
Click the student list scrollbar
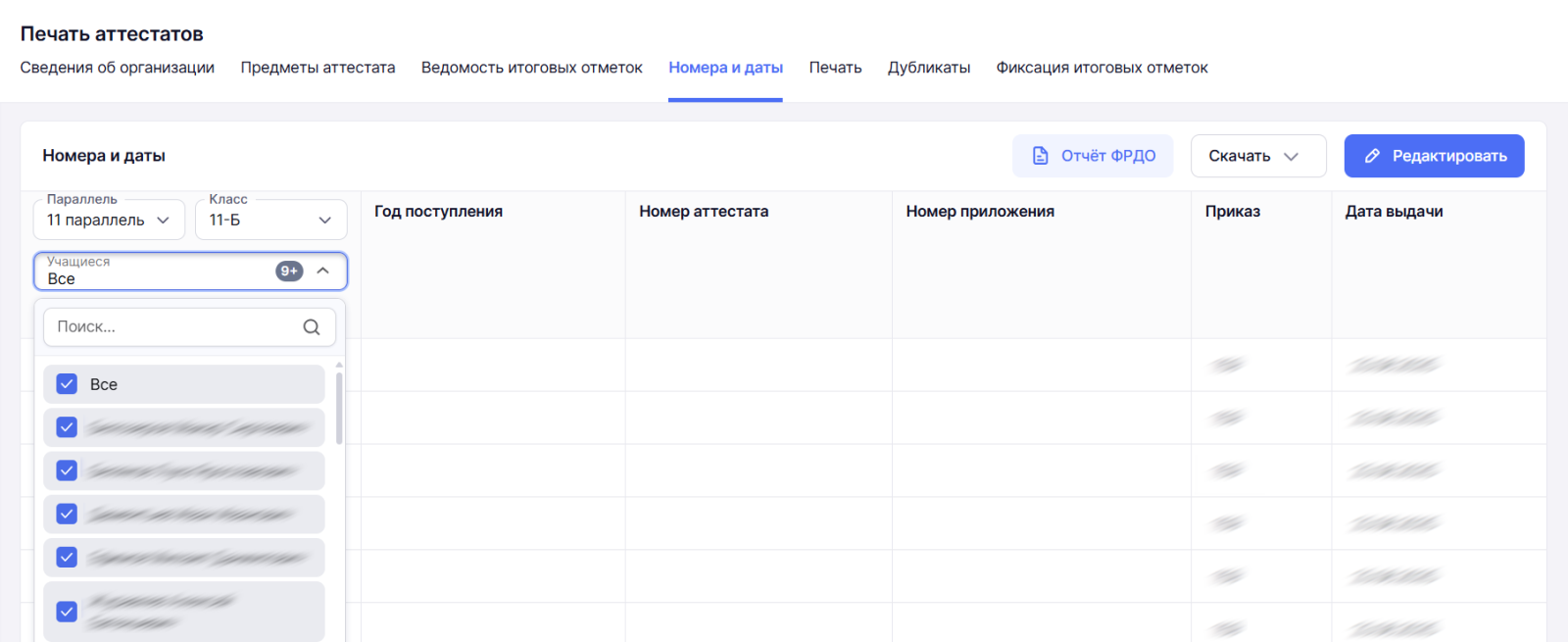coord(339,407)
